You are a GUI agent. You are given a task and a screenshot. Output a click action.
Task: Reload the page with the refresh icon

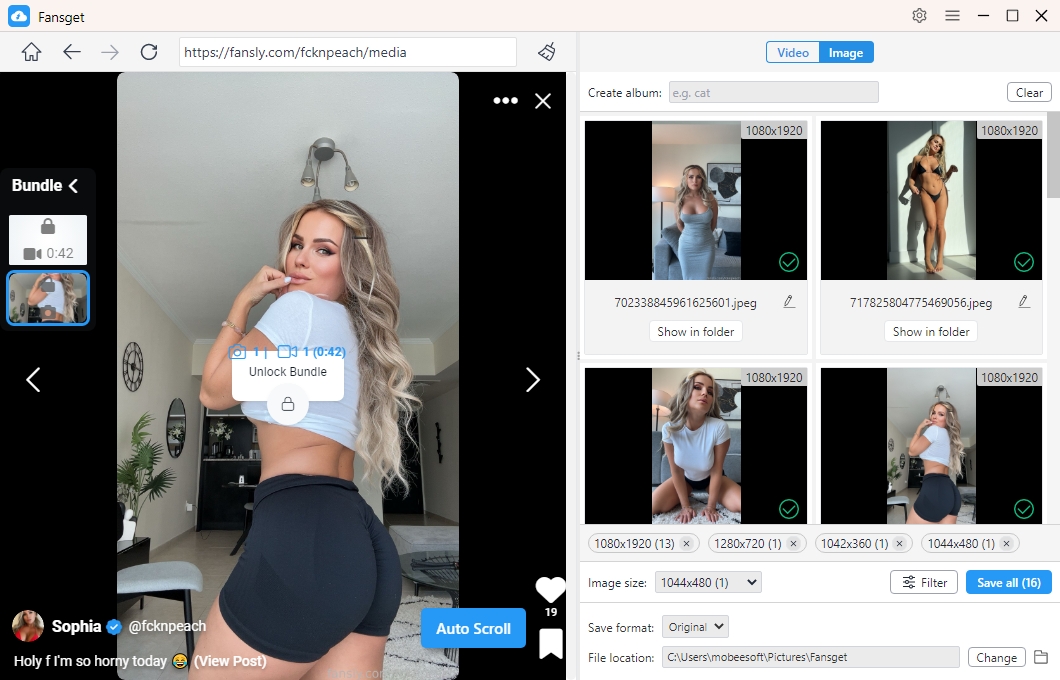click(149, 52)
